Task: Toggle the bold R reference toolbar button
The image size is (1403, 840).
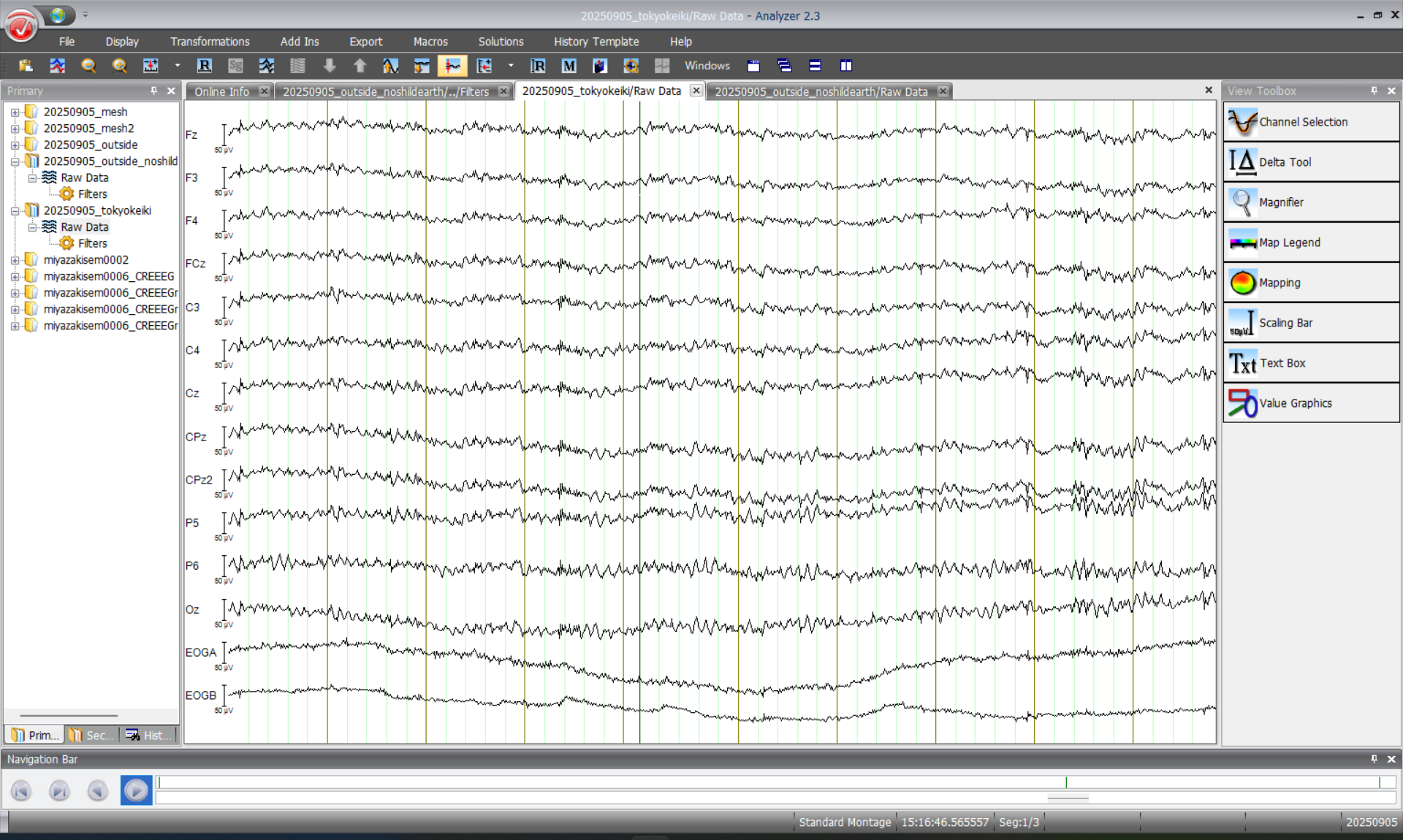Action: pyautogui.click(x=205, y=66)
